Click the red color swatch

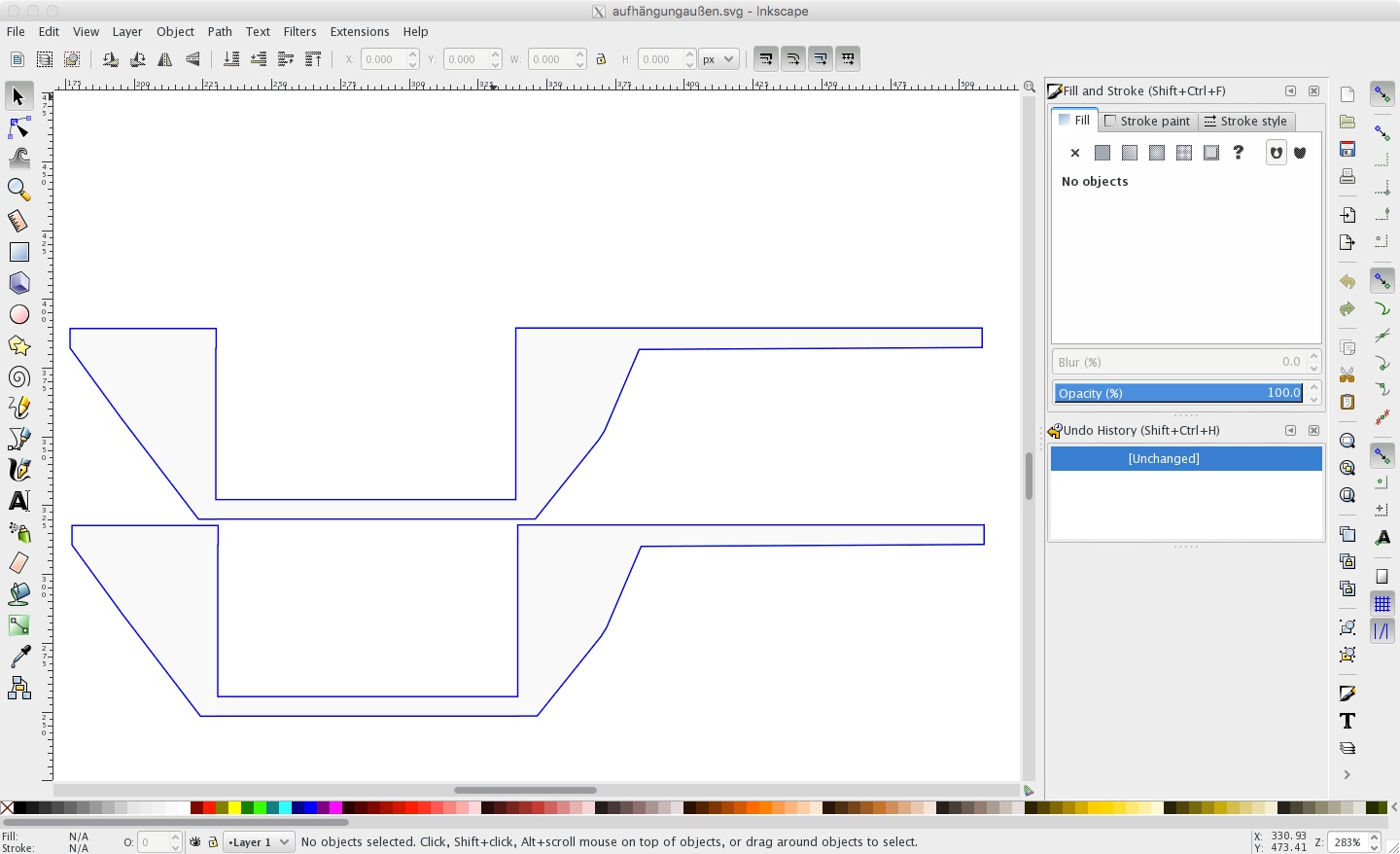[209, 808]
